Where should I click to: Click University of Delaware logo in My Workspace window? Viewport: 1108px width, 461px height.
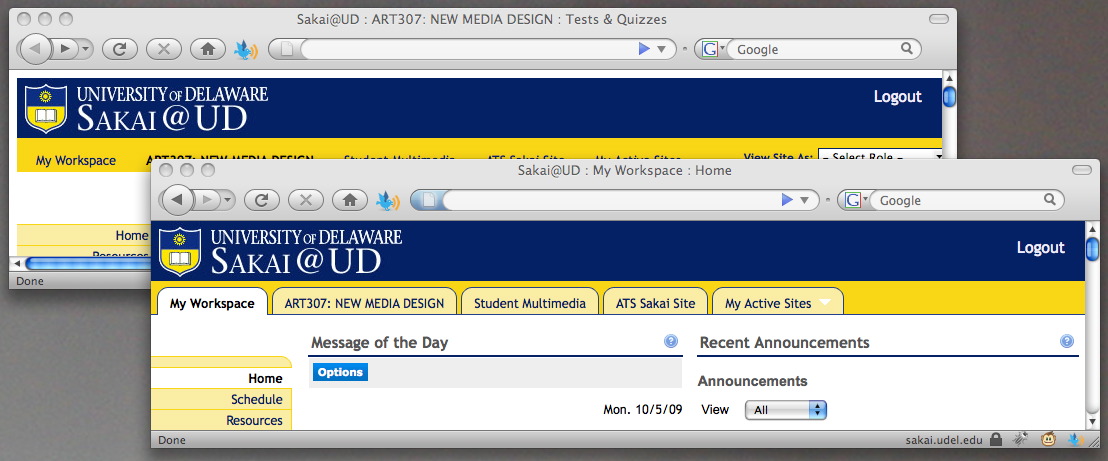tap(281, 251)
